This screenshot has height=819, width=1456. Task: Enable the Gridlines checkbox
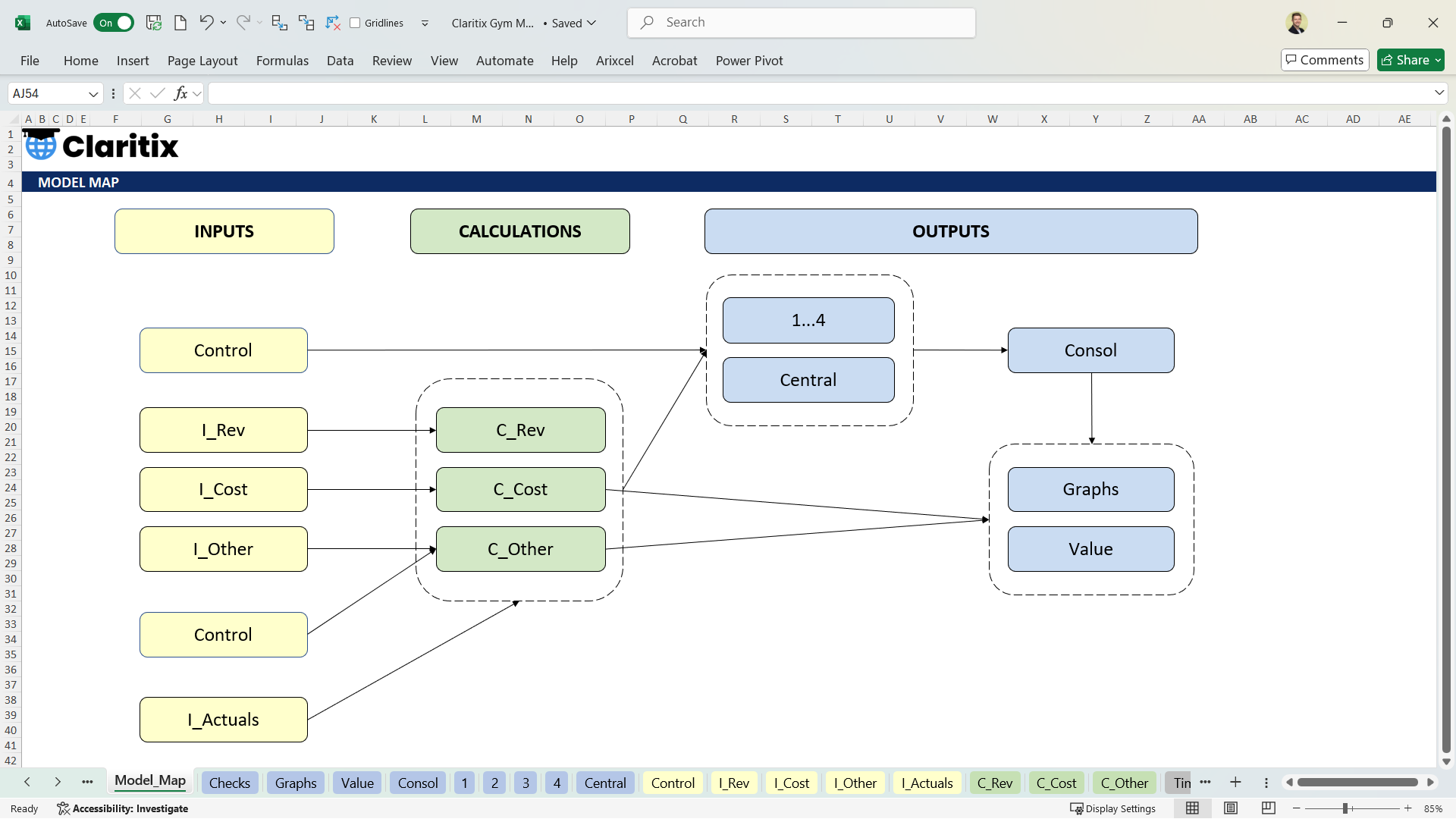click(x=355, y=23)
